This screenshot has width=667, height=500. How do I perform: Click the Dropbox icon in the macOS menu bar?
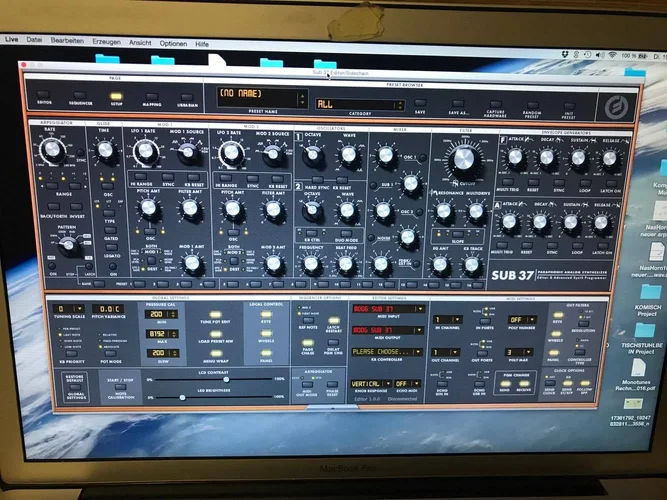(564, 54)
